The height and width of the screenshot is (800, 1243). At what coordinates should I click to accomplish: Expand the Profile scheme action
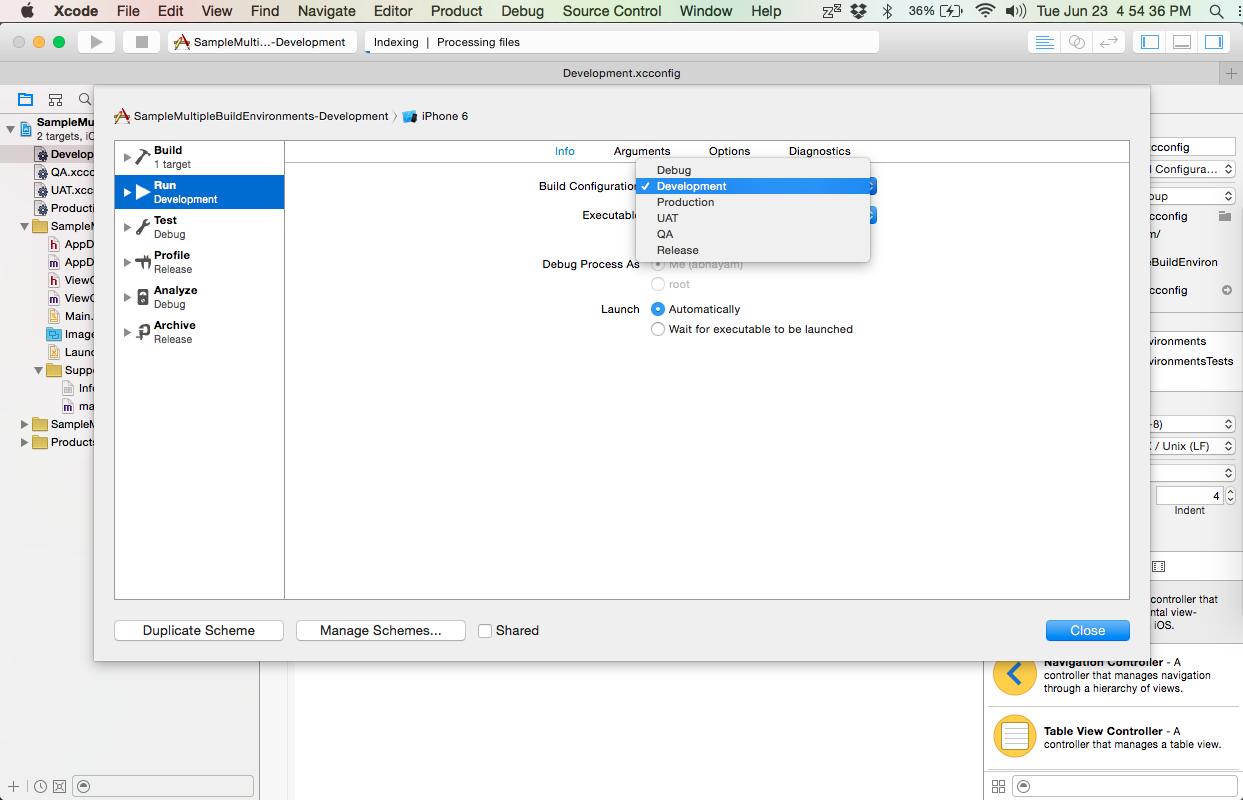(x=127, y=262)
